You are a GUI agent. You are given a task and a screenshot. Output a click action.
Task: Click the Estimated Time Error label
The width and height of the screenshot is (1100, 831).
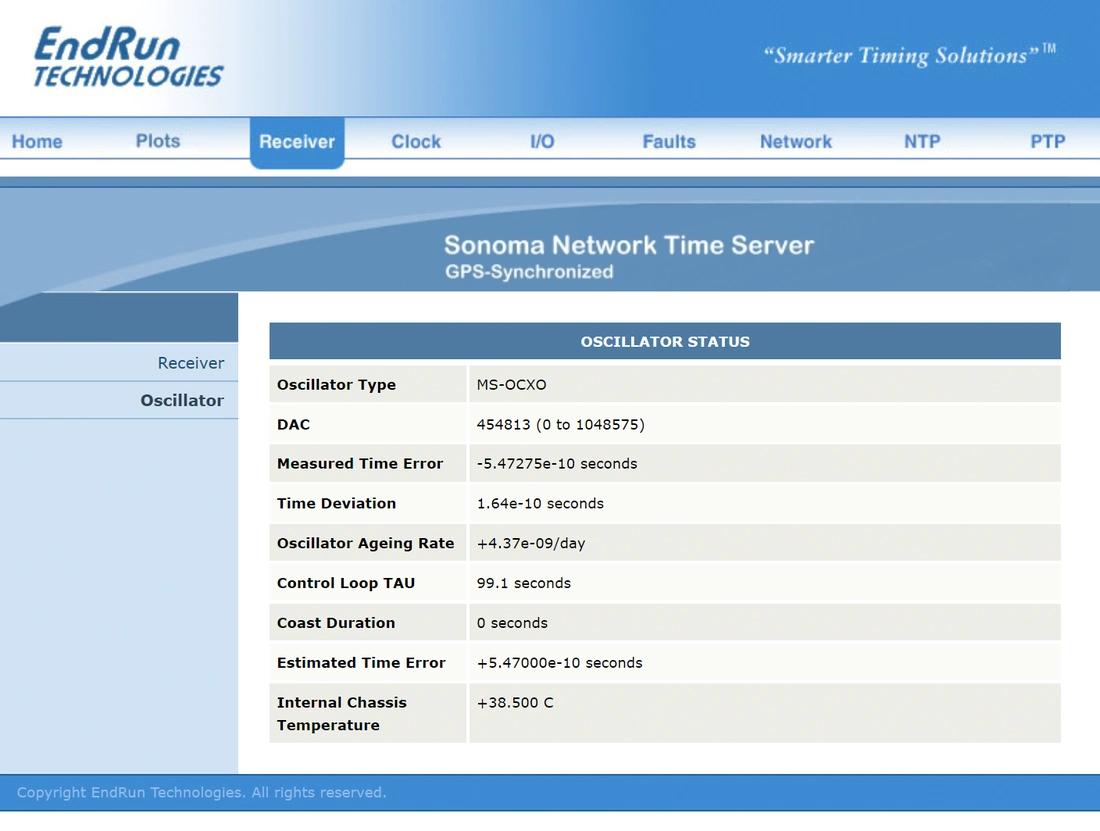pyautogui.click(x=361, y=663)
